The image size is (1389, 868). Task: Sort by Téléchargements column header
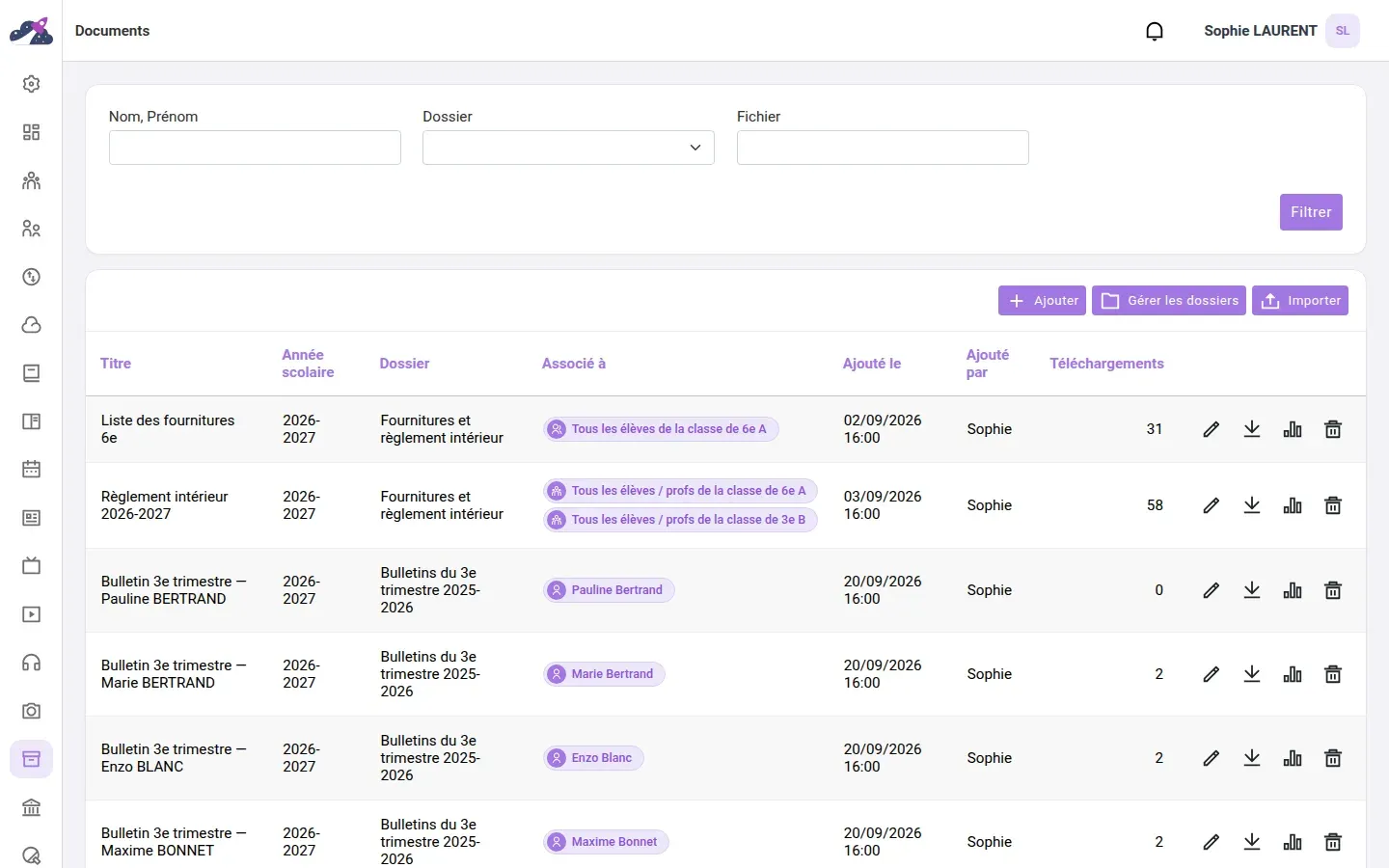(x=1106, y=364)
